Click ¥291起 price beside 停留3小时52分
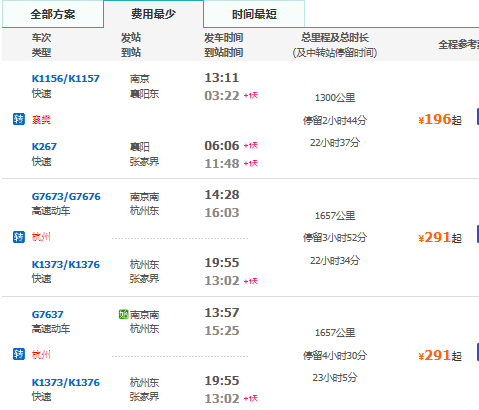Viewport: 479px width, 410px height. pyautogui.click(x=440, y=237)
